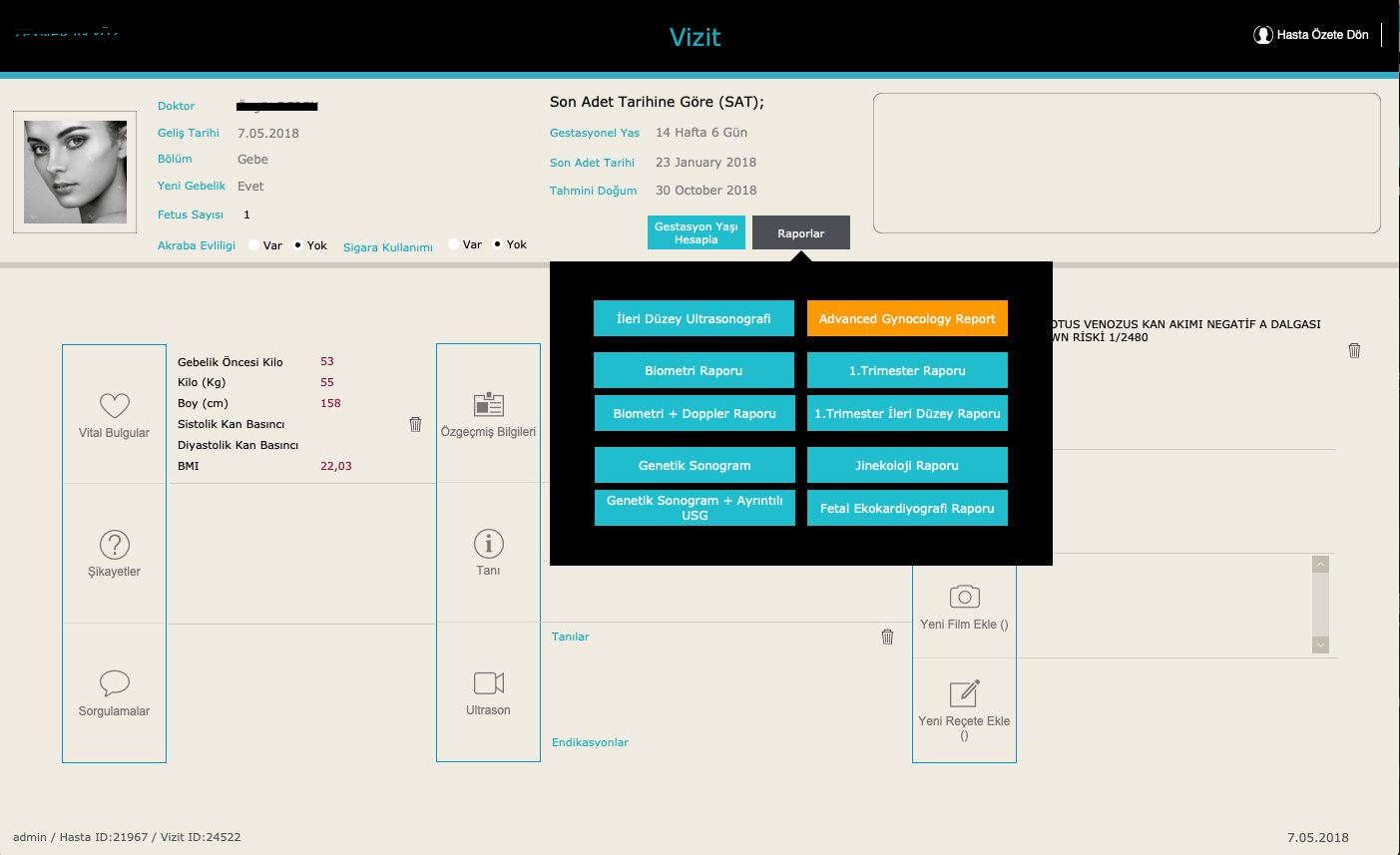Go back via Hasta Özete Dön
1400x855 pixels.
(1311, 35)
